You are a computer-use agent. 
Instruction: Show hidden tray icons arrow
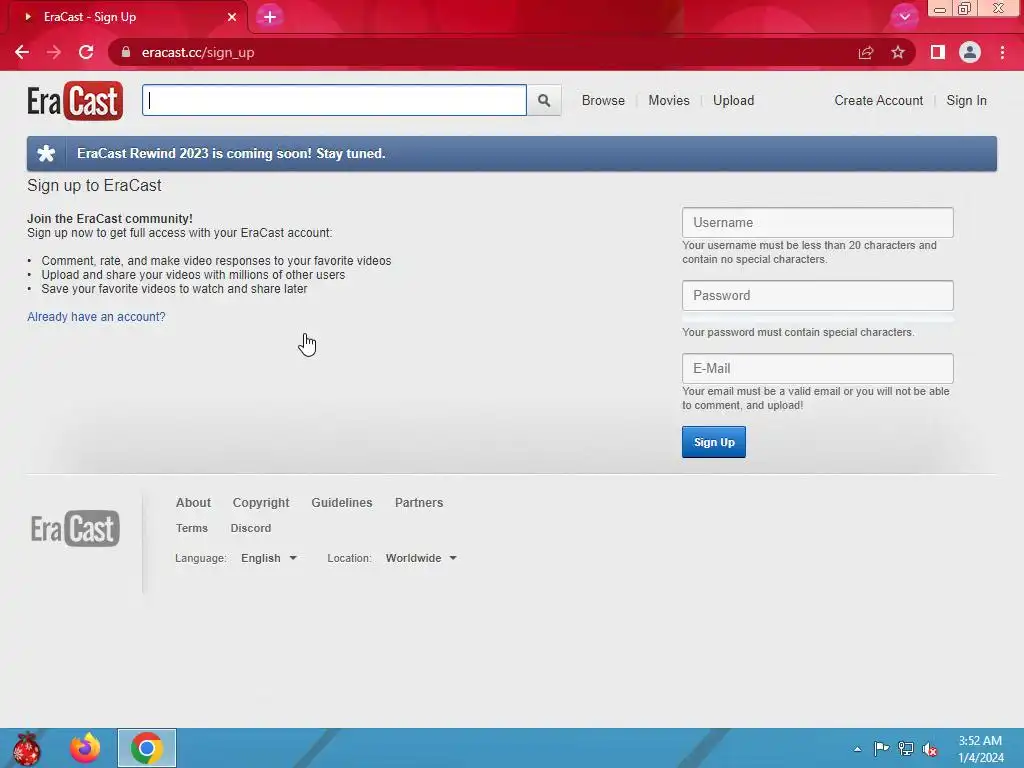tap(857, 749)
